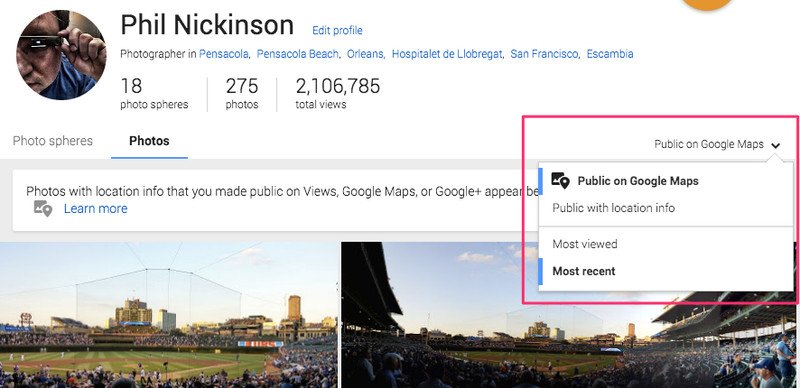Open the Escambia location link
Viewport: 800px width, 388px height.
pyautogui.click(x=610, y=54)
